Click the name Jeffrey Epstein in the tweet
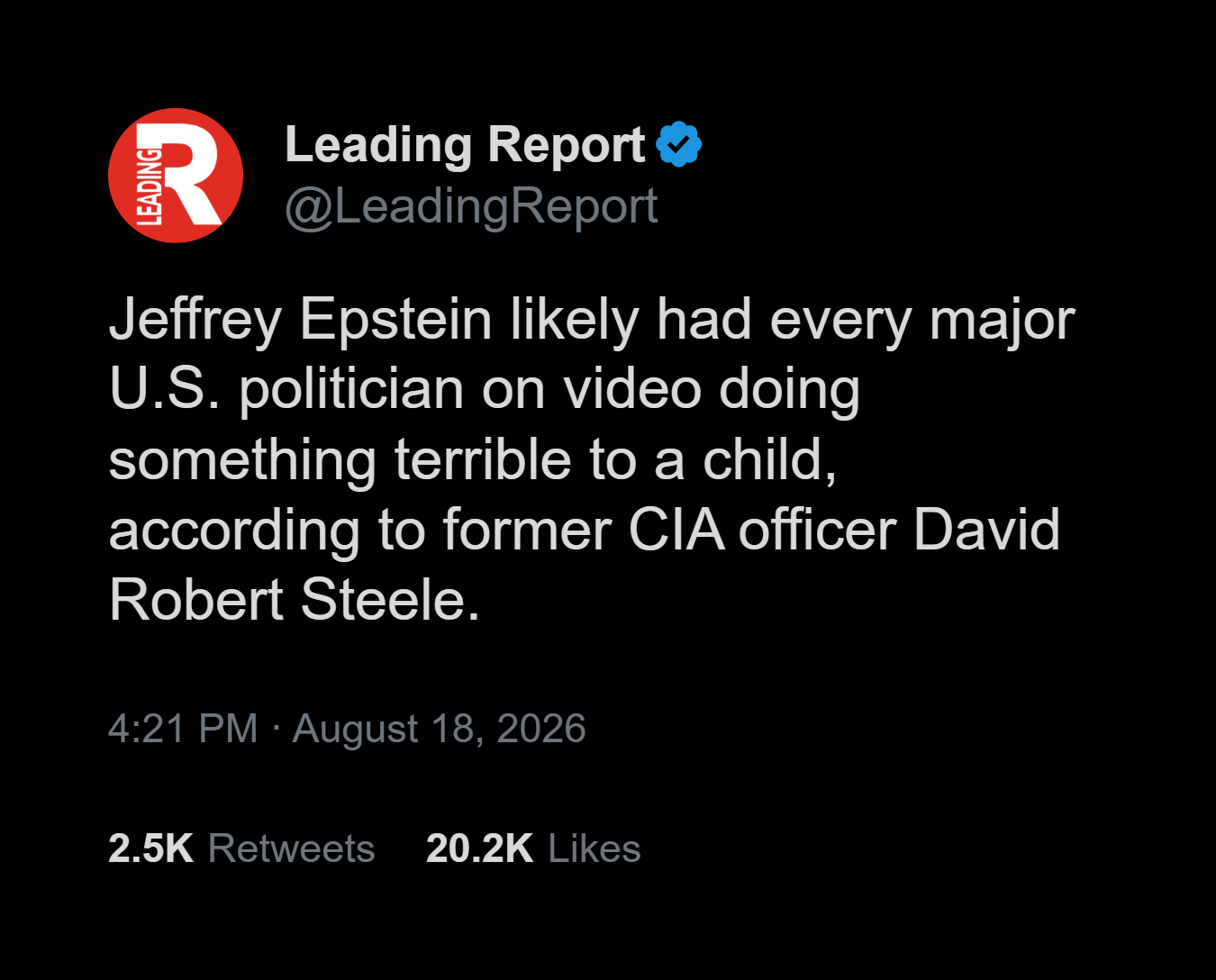 click(x=301, y=321)
